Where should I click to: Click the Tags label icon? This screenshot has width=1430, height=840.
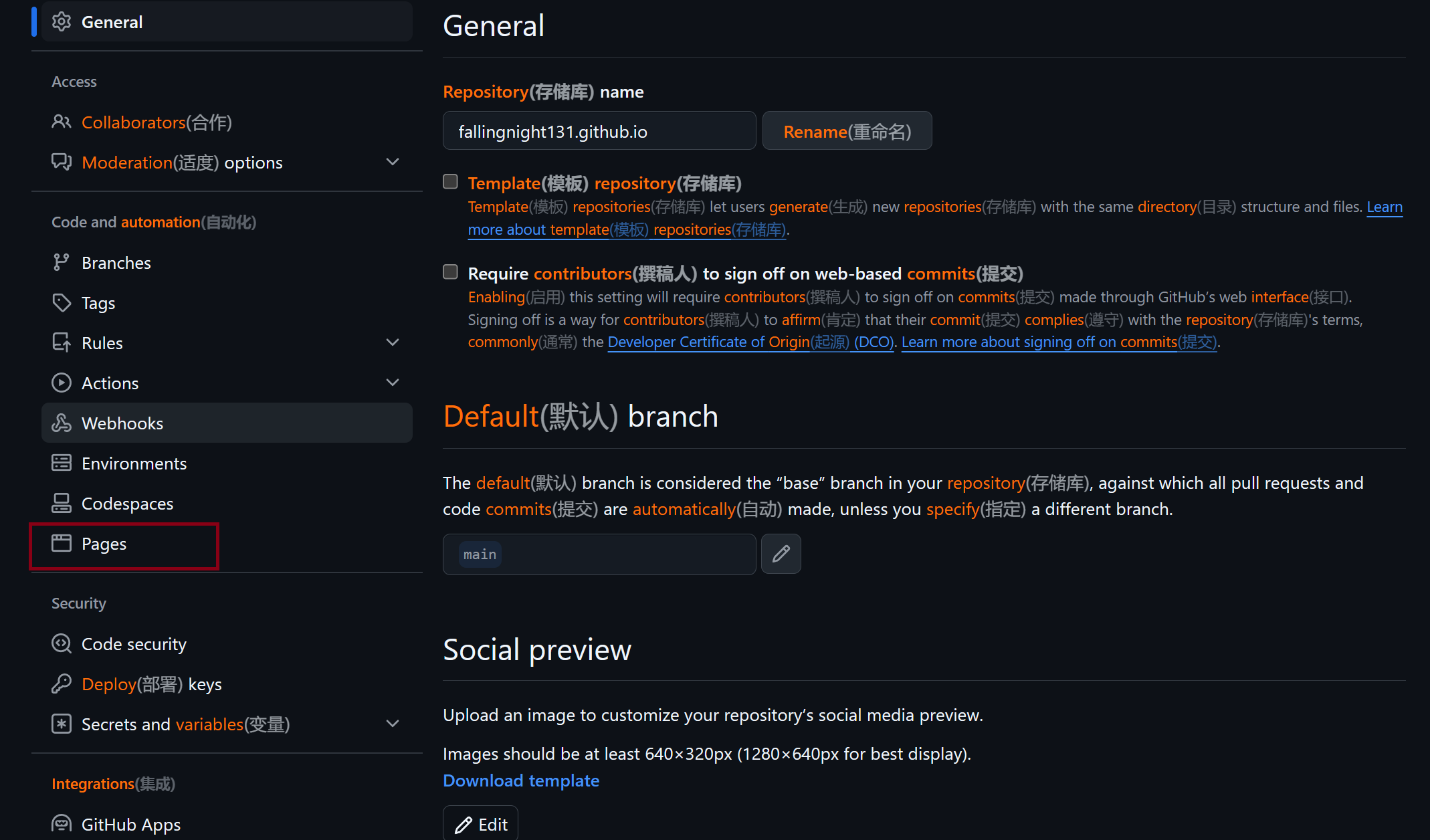[x=62, y=303]
